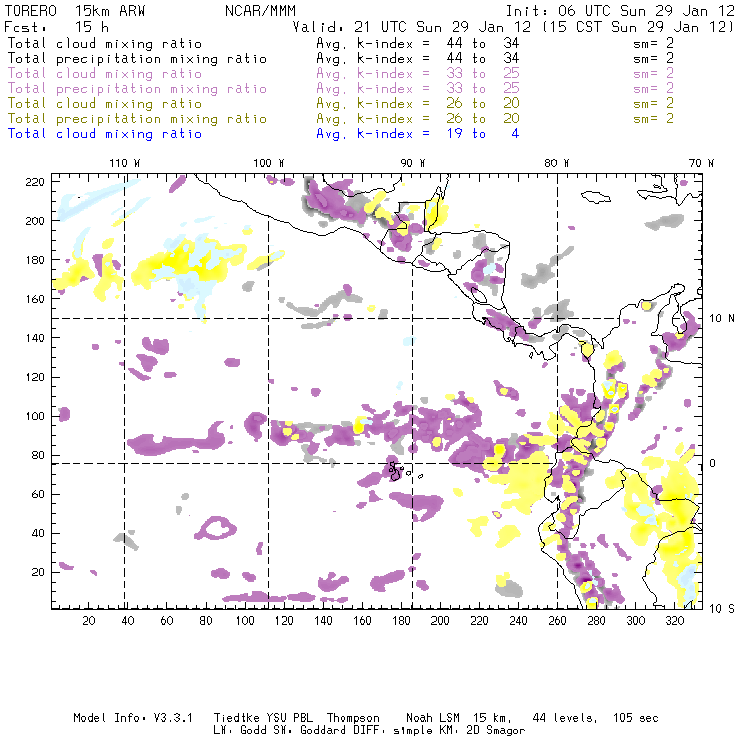
Task: Click the '0' equator latitude label
Action: coord(712,463)
